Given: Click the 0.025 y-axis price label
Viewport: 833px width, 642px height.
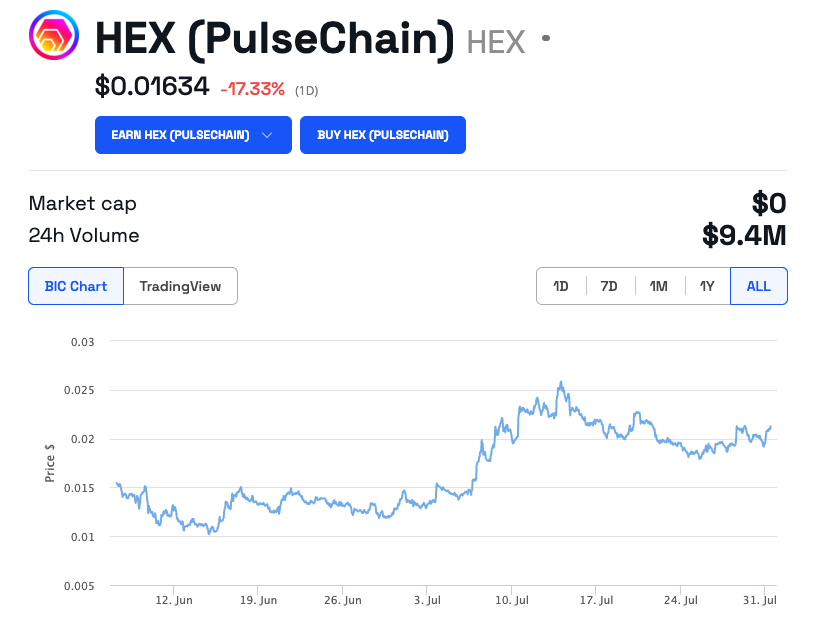Looking at the screenshot, I should click(79, 390).
